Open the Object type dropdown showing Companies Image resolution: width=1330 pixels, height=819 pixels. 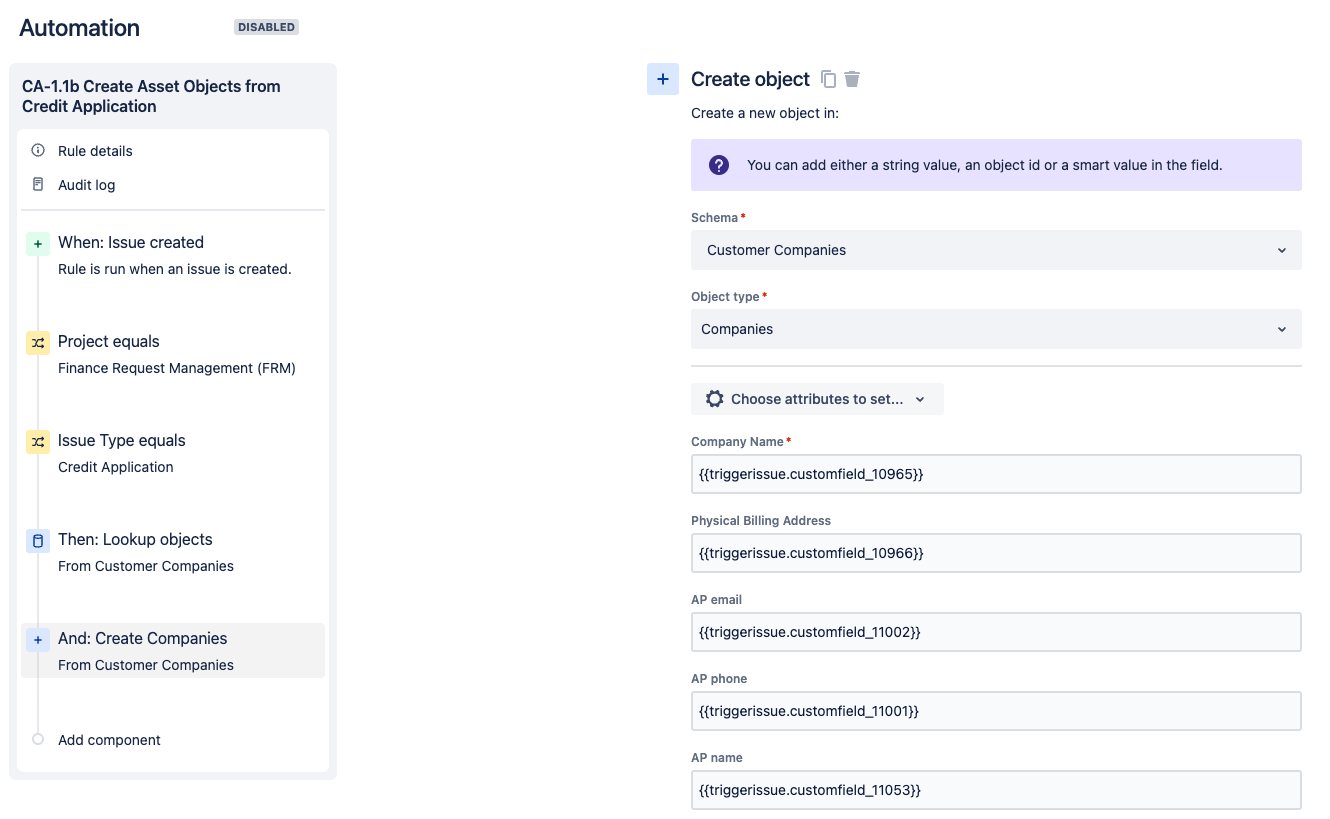tap(995, 328)
